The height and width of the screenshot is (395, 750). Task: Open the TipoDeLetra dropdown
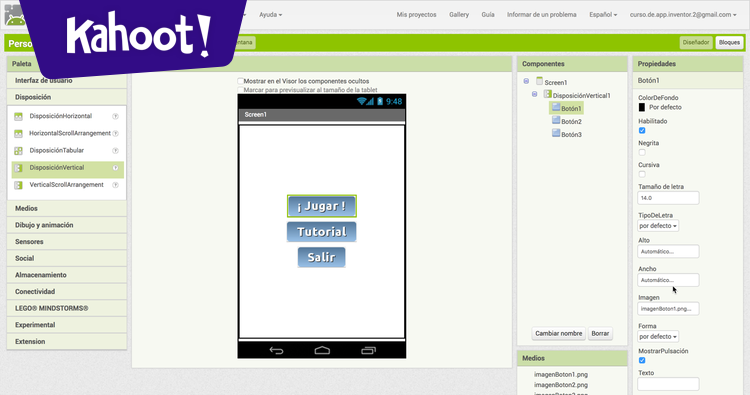[x=658, y=226]
